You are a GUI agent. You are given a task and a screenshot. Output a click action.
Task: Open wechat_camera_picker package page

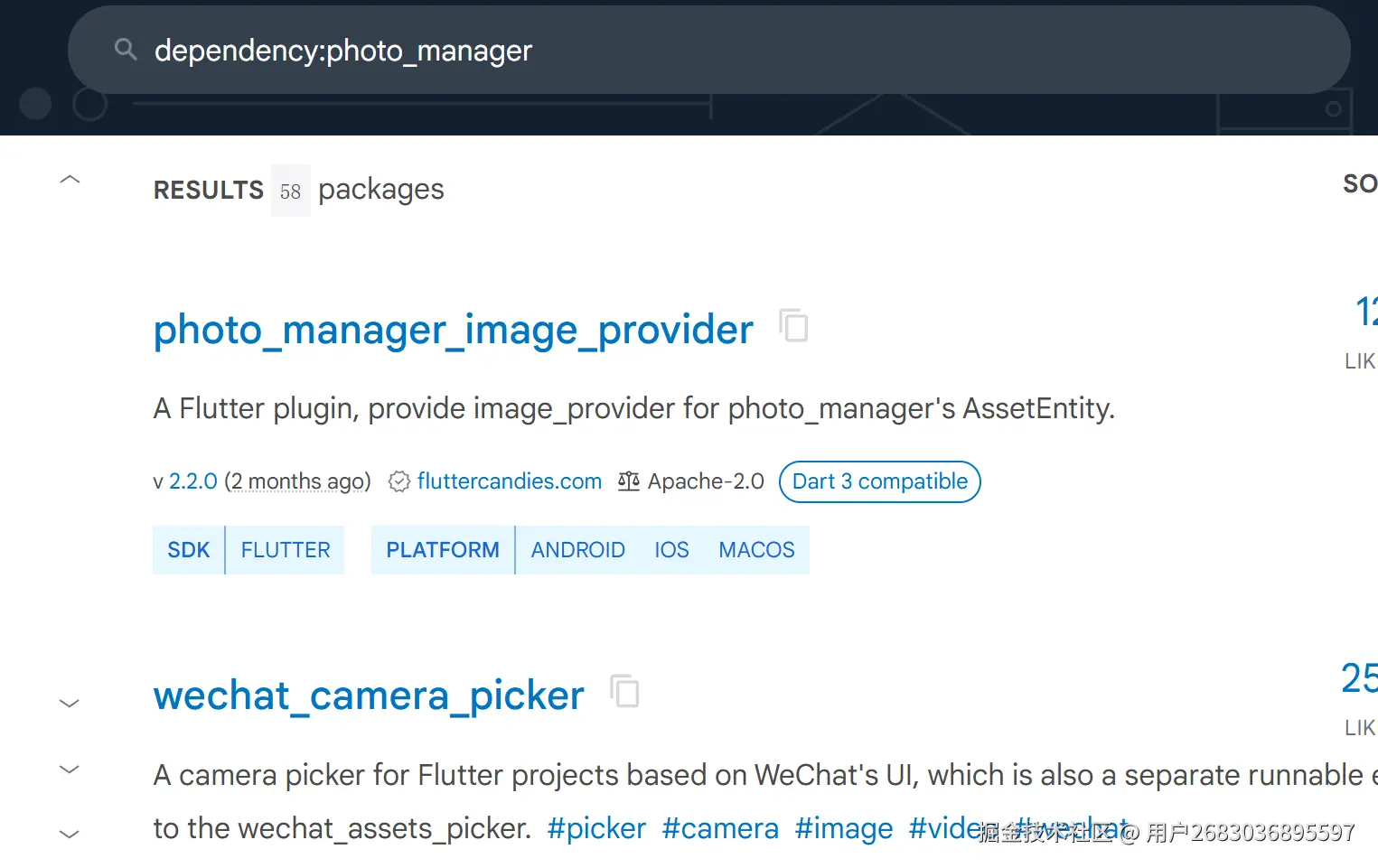369,695
